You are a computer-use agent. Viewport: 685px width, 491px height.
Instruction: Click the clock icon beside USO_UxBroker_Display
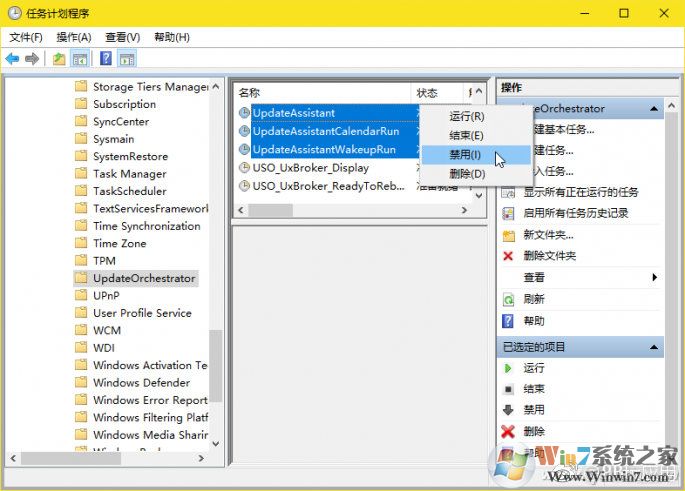pos(244,168)
